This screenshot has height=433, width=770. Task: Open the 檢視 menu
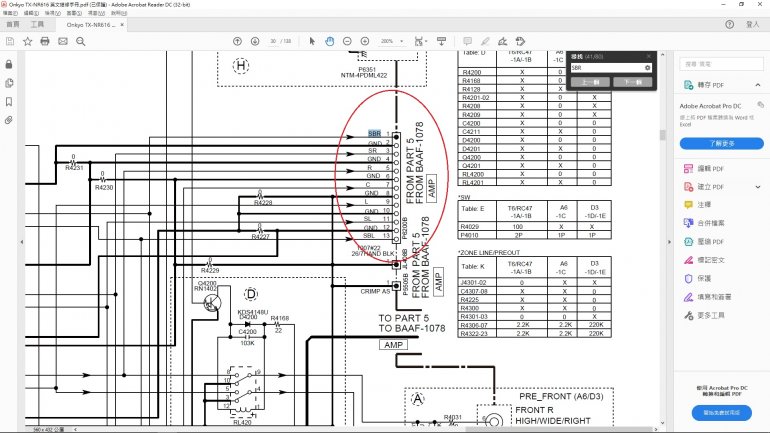(53, 13)
